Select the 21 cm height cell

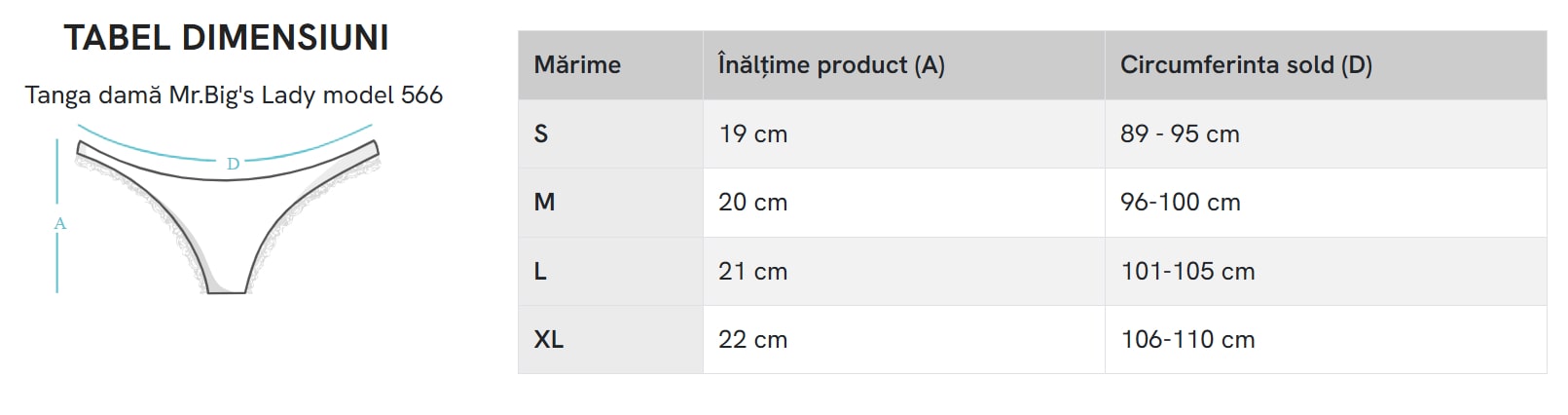(x=752, y=272)
